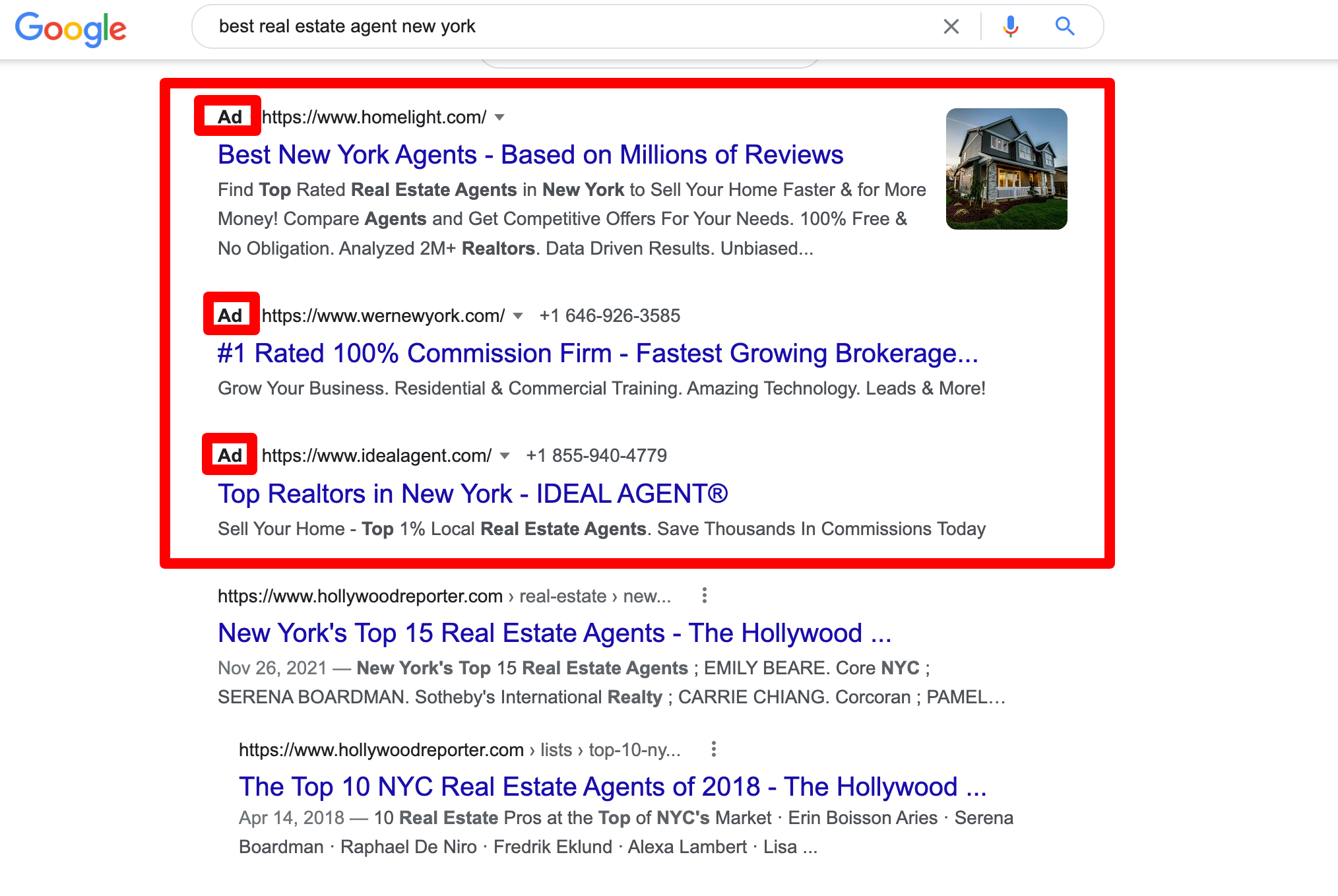The height and width of the screenshot is (896, 1338).
Task: Click the Nov 26, 2021 date snippet
Action: pyautogui.click(x=272, y=668)
